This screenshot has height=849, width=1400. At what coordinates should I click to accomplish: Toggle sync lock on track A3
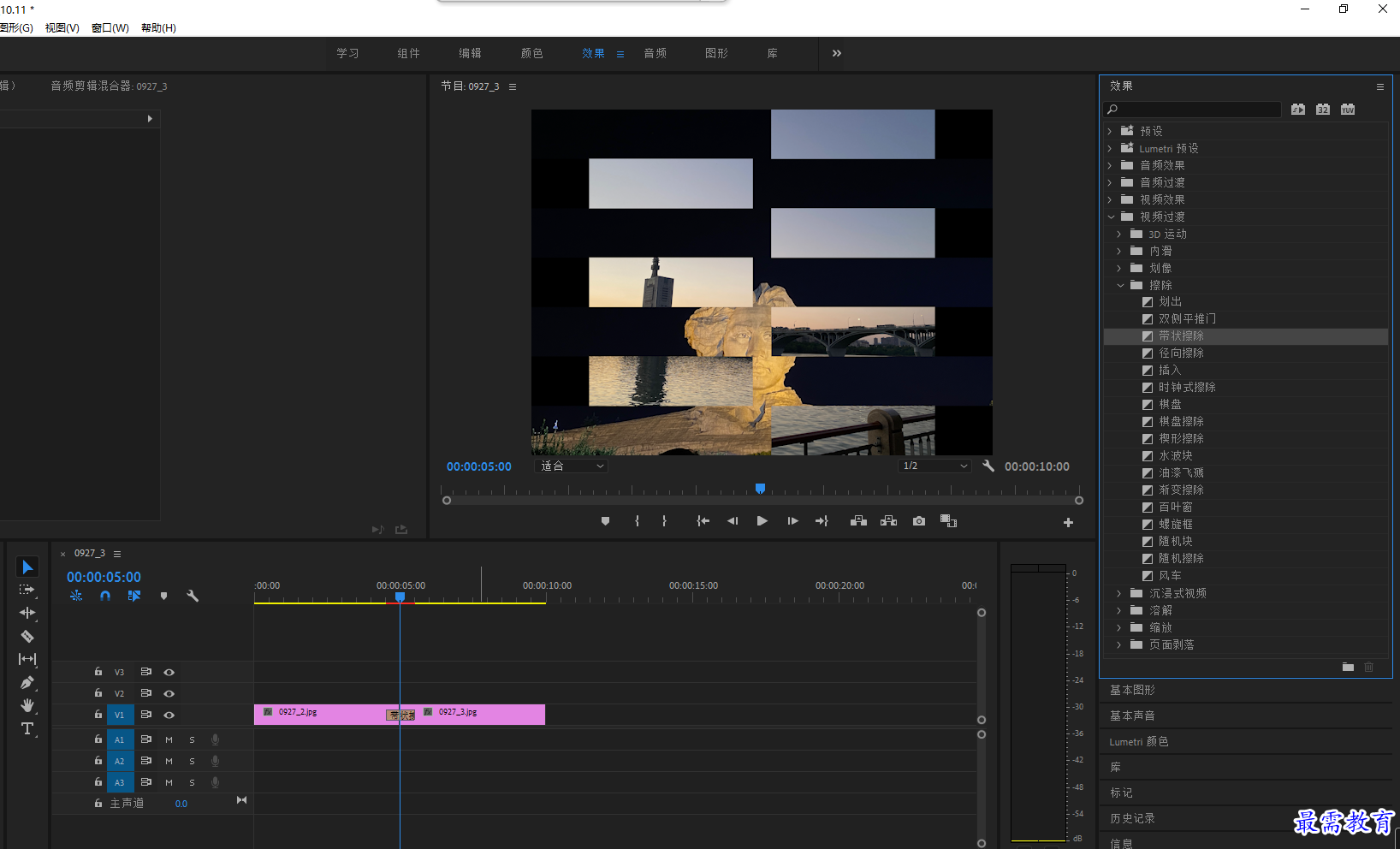click(x=146, y=781)
